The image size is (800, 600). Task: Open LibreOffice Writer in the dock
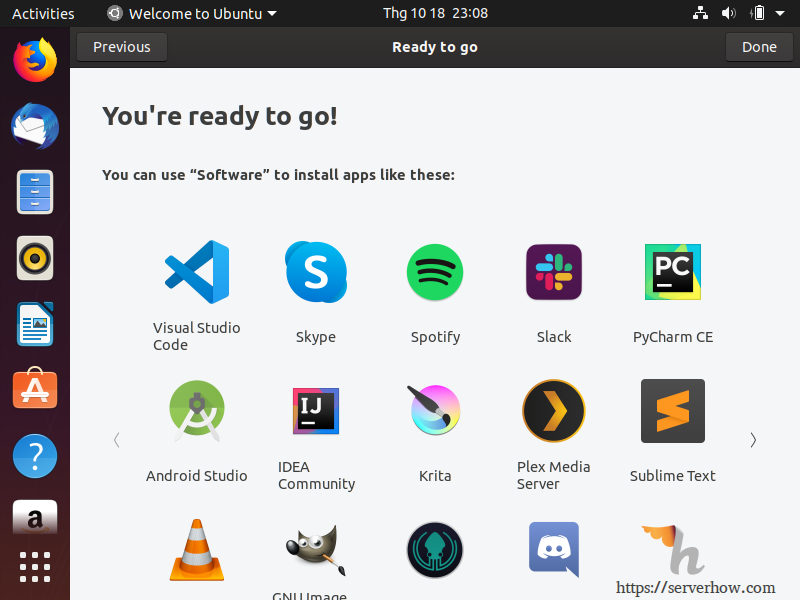pyautogui.click(x=35, y=324)
